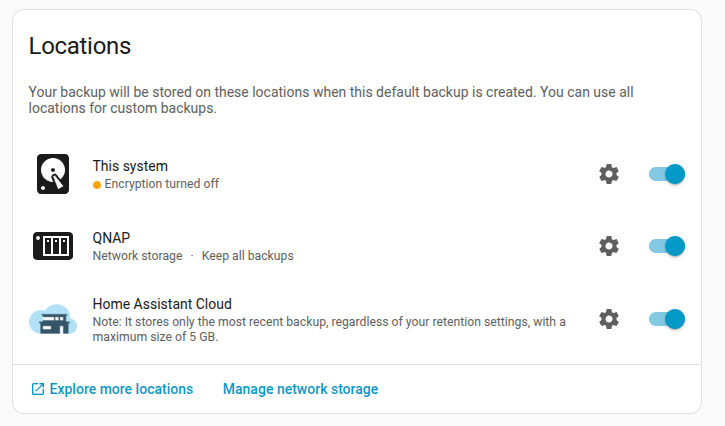Open the Explore more locations link
The height and width of the screenshot is (426, 725).
(x=121, y=389)
